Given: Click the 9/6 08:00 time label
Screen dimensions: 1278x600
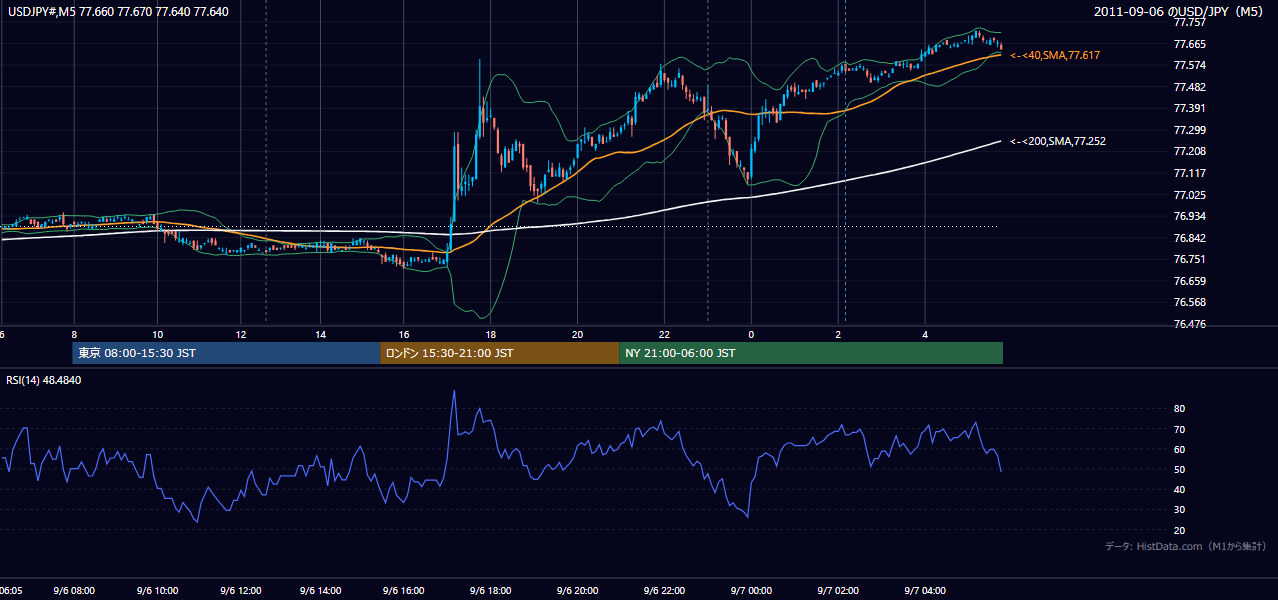Looking at the screenshot, I should pos(72,591).
